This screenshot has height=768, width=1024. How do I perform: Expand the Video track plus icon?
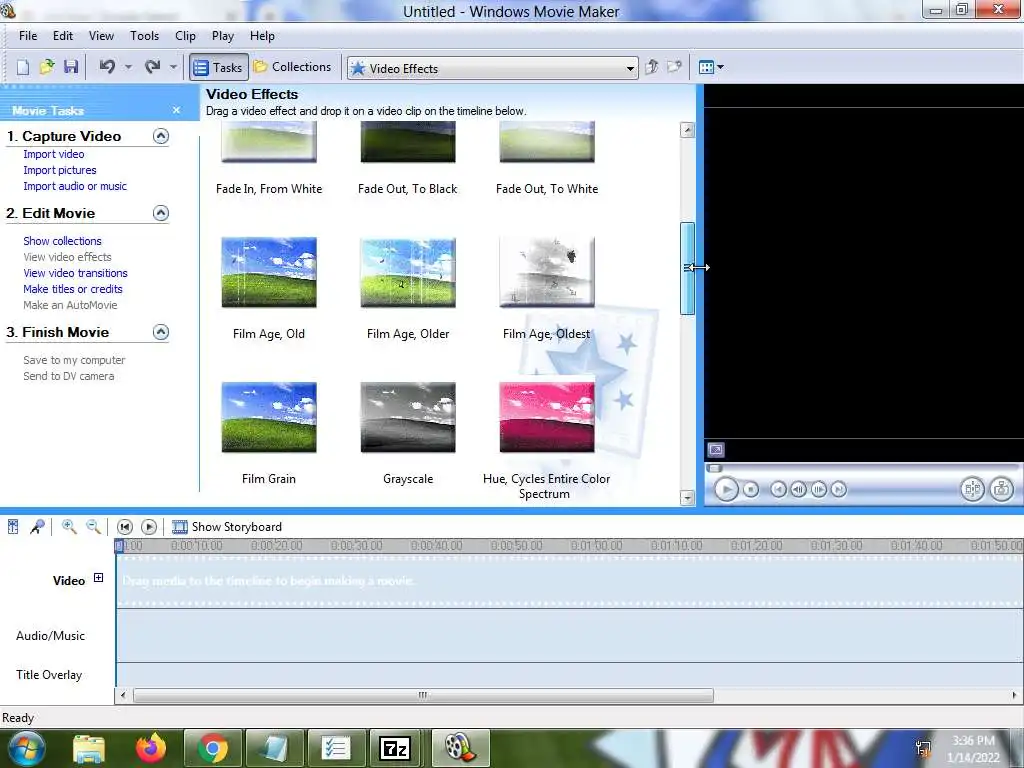[98, 577]
